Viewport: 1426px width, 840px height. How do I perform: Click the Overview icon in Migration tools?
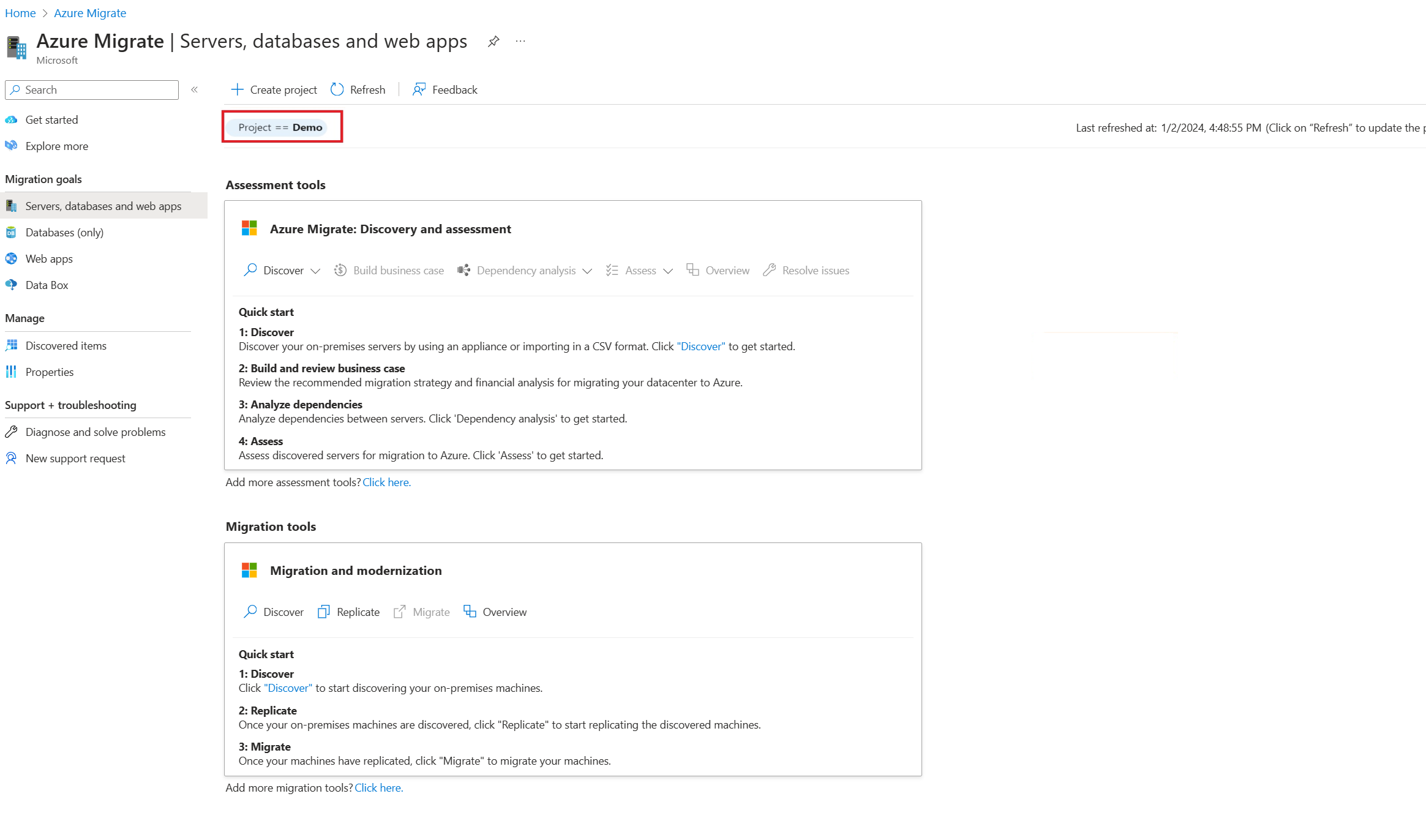[x=470, y=611]
